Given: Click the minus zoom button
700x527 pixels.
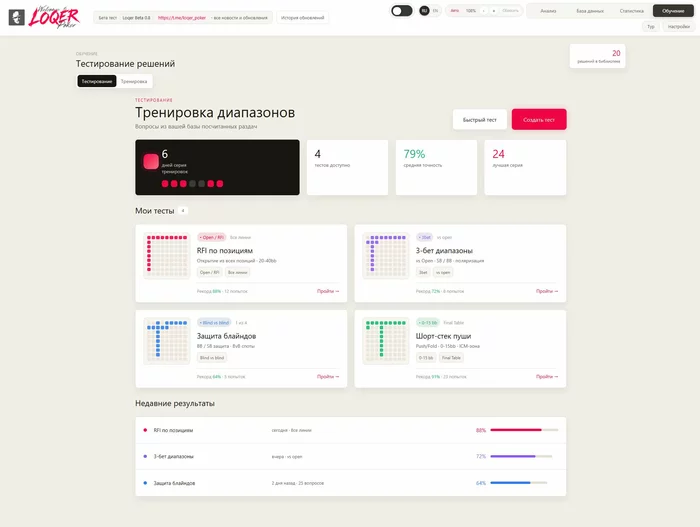Looking at the screenshot, I should click(483, 11).
